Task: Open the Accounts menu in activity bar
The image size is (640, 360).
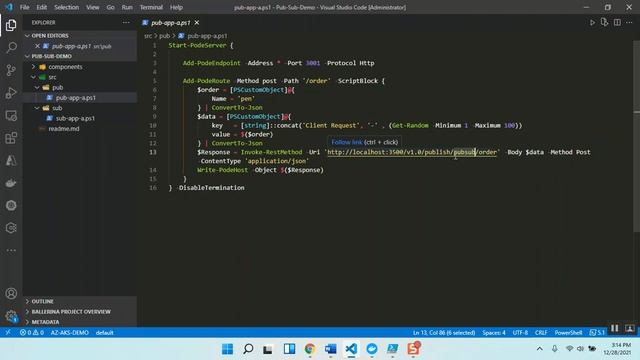Action: (11, 293)
